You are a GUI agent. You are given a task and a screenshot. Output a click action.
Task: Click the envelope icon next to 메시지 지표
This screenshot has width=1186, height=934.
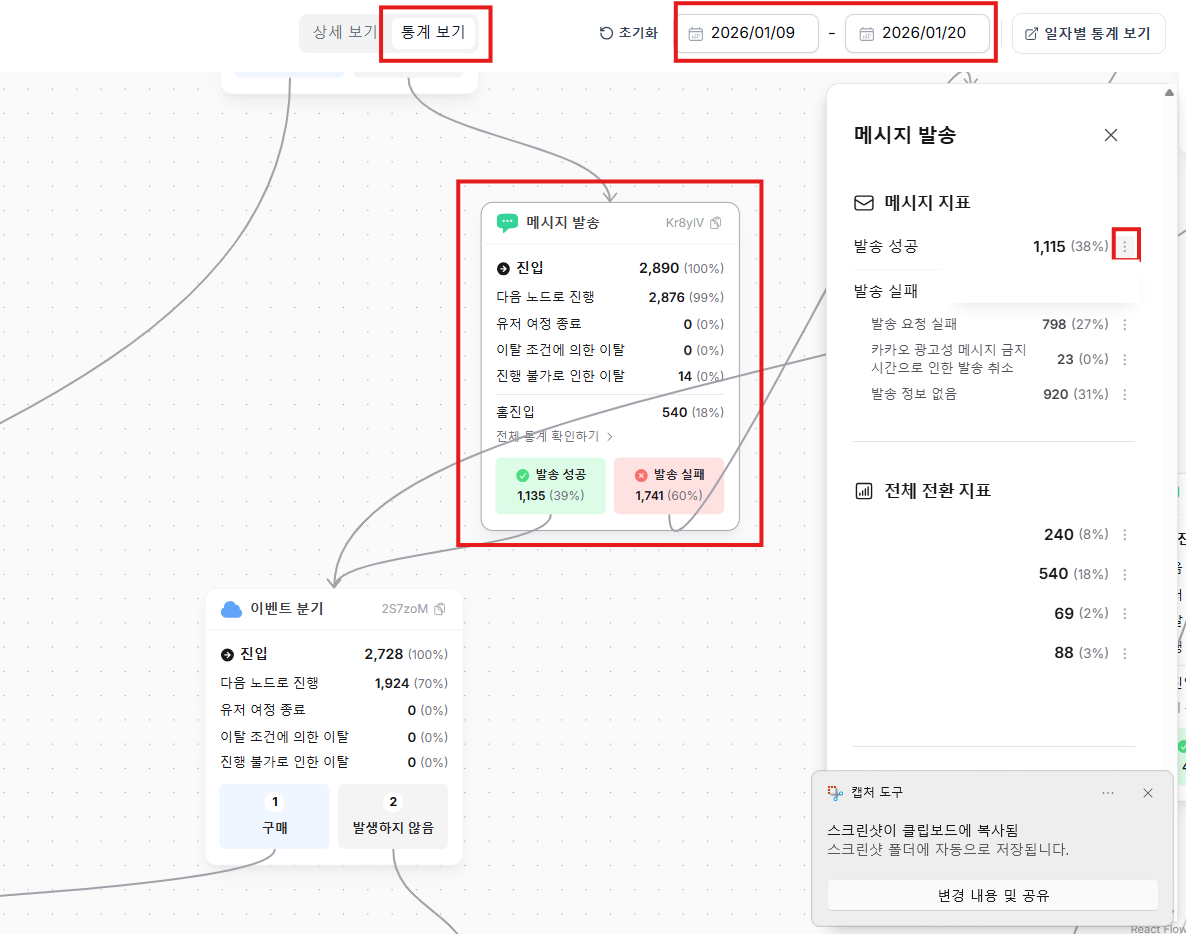(863, 202)
